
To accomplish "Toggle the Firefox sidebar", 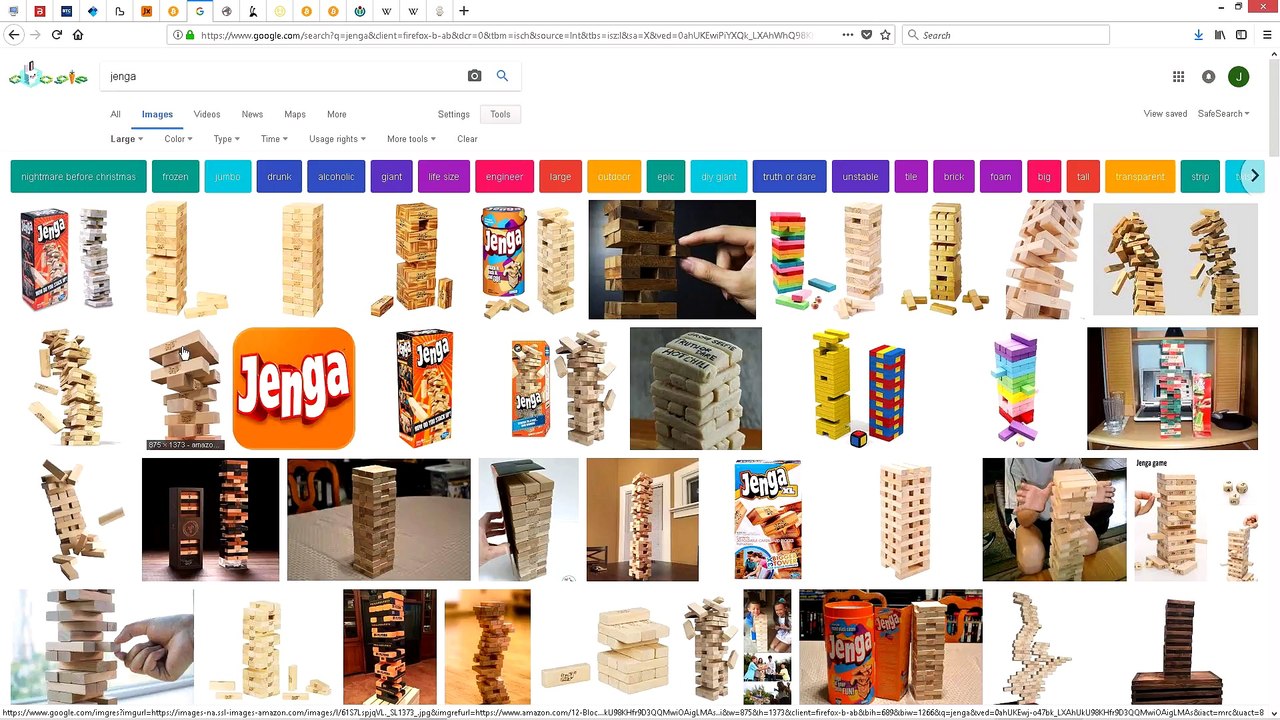I will pos(1241,35).
